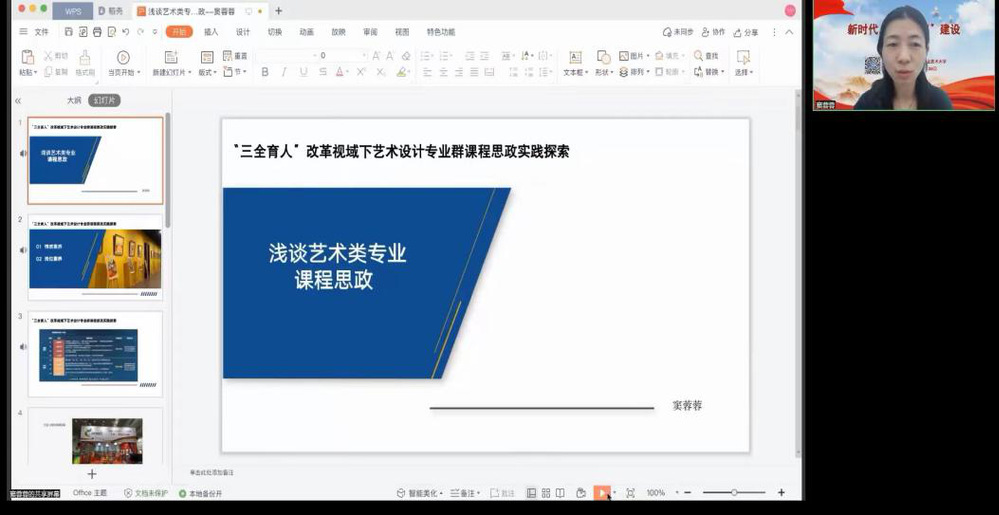This screenshot has height=515, width=999.
Task: Switch to Outline (大纲) panel view
Action: [x=74, y=100]
